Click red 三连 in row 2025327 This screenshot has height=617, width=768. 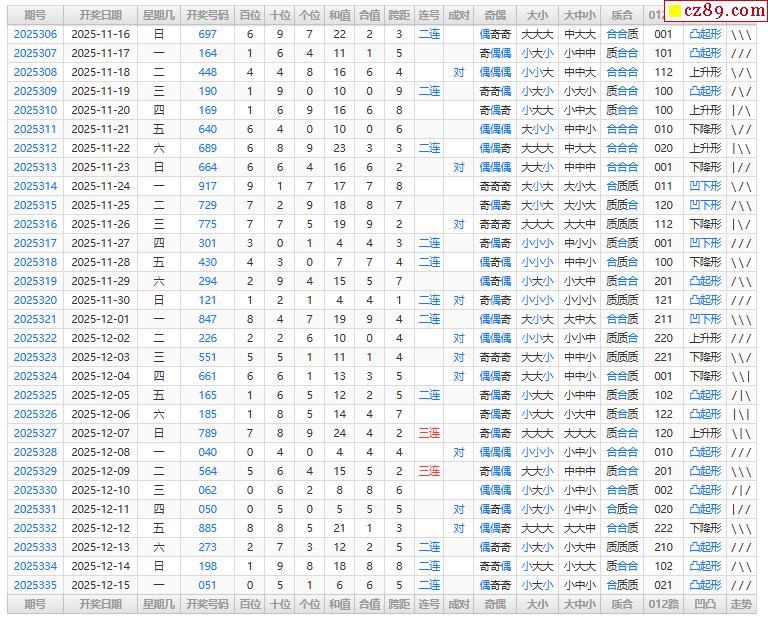pyautogui.click(x=429, y=433)
